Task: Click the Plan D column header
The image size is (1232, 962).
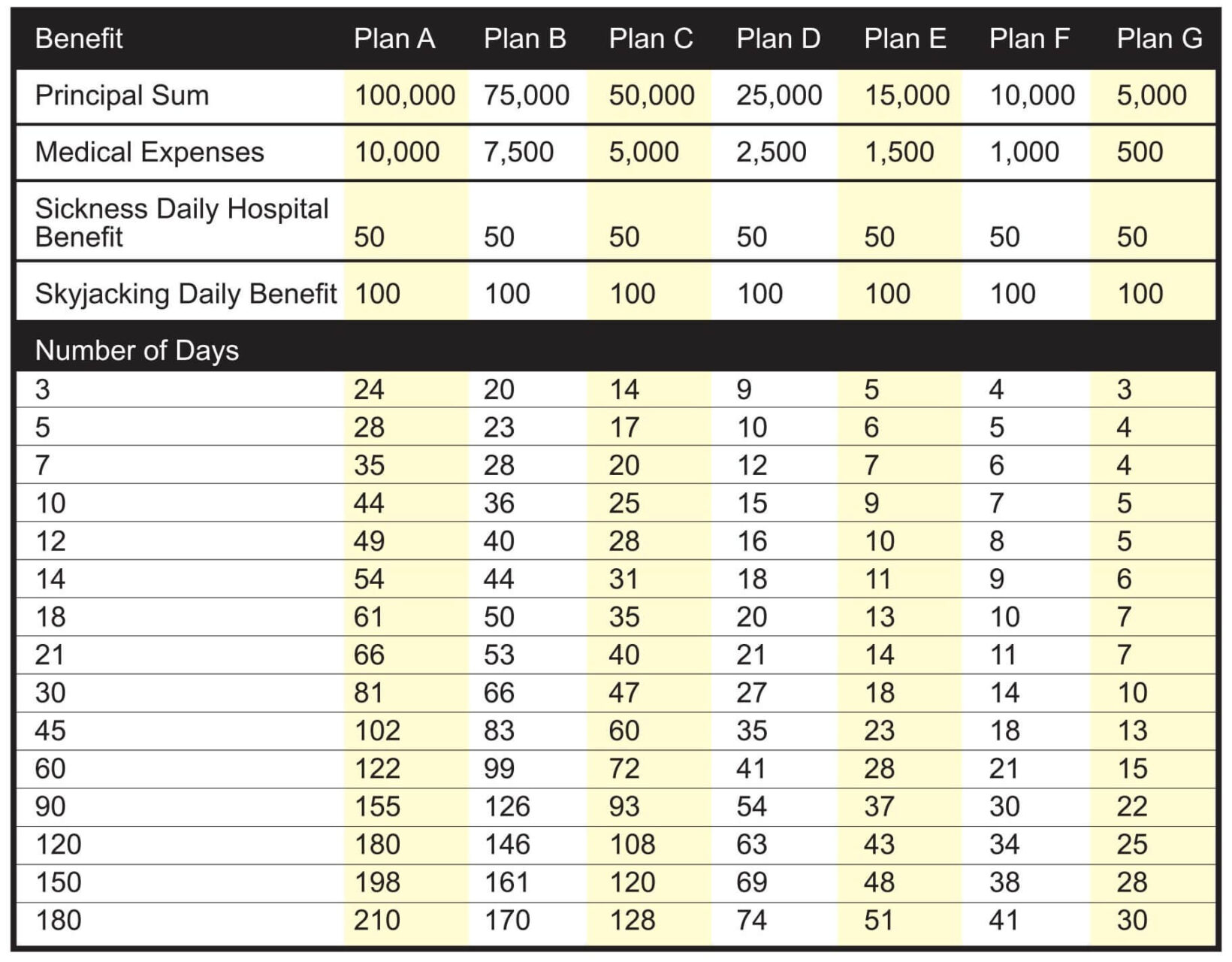Action: (x=778, y=38)
